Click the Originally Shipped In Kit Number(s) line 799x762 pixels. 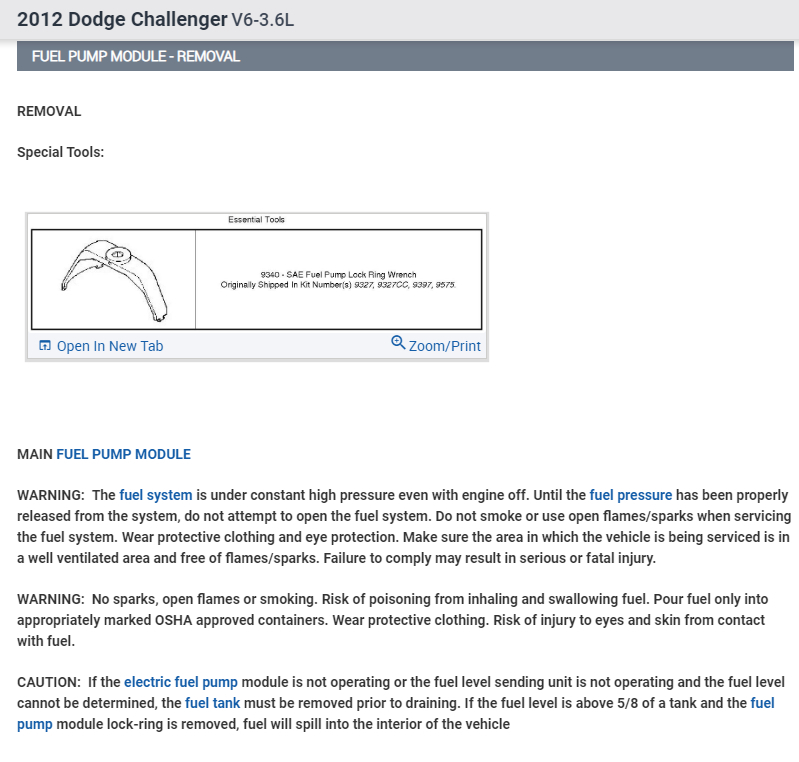coord(338,284)
